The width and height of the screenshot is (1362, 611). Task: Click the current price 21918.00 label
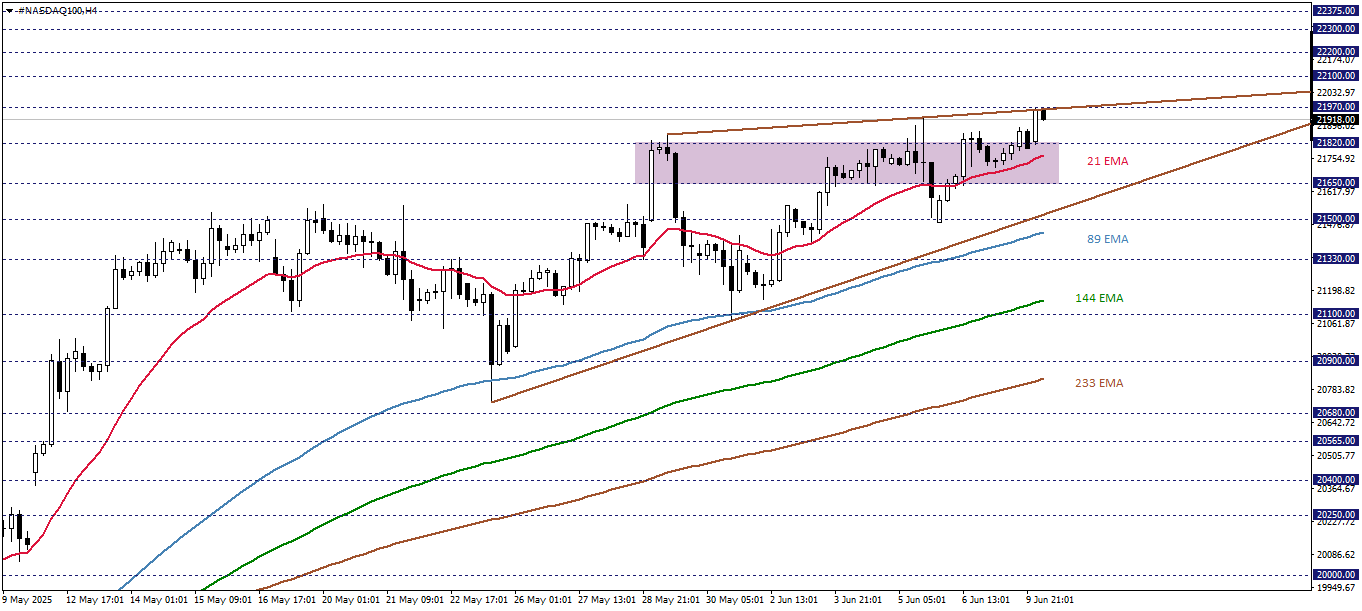pyautogui.click(x=1336, y=119)
